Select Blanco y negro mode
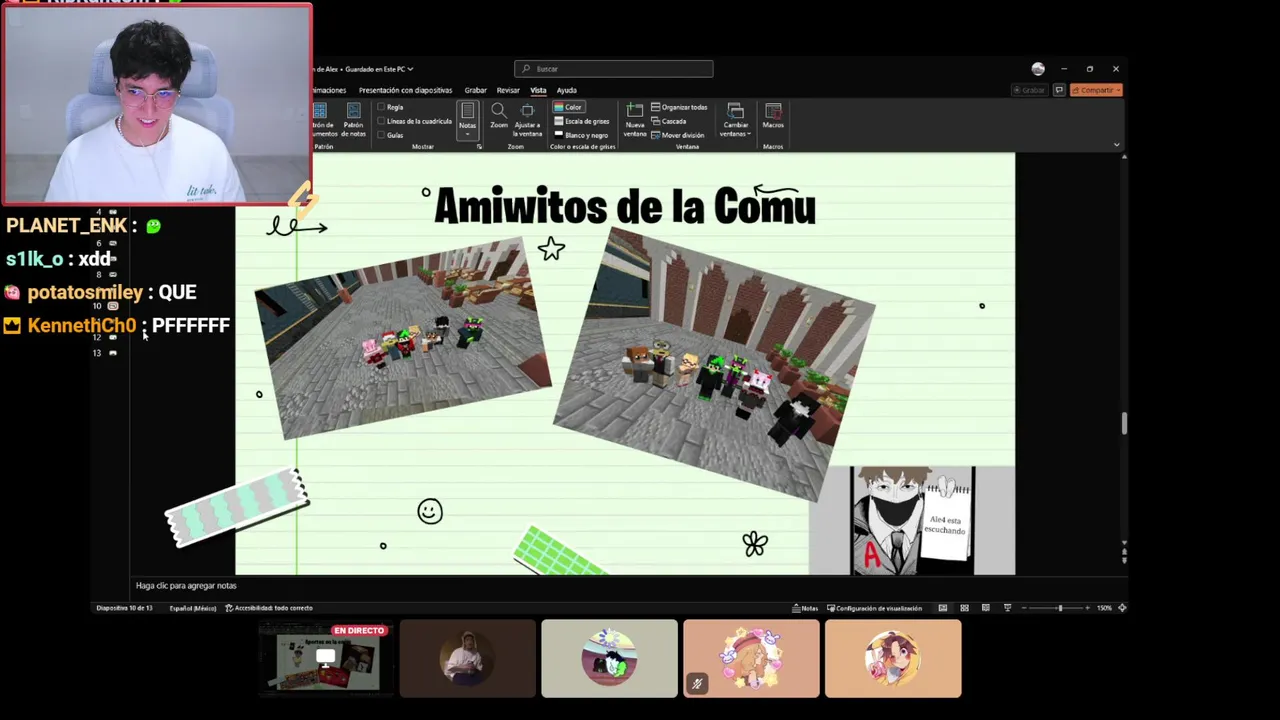The image size is (1280, 720). [x=581, y=135]
